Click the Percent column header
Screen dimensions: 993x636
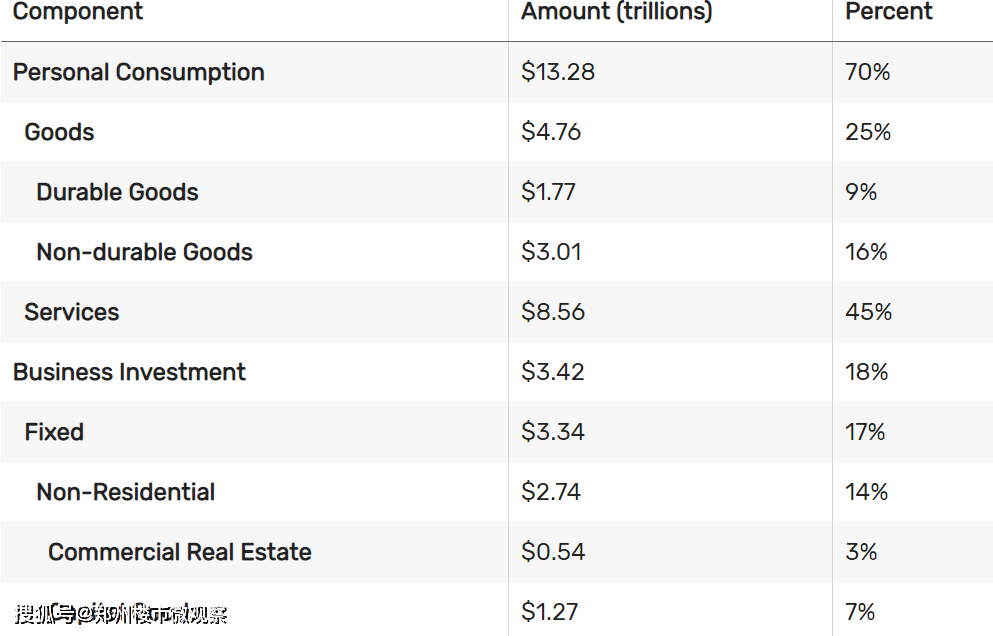(x=889, y=11)
